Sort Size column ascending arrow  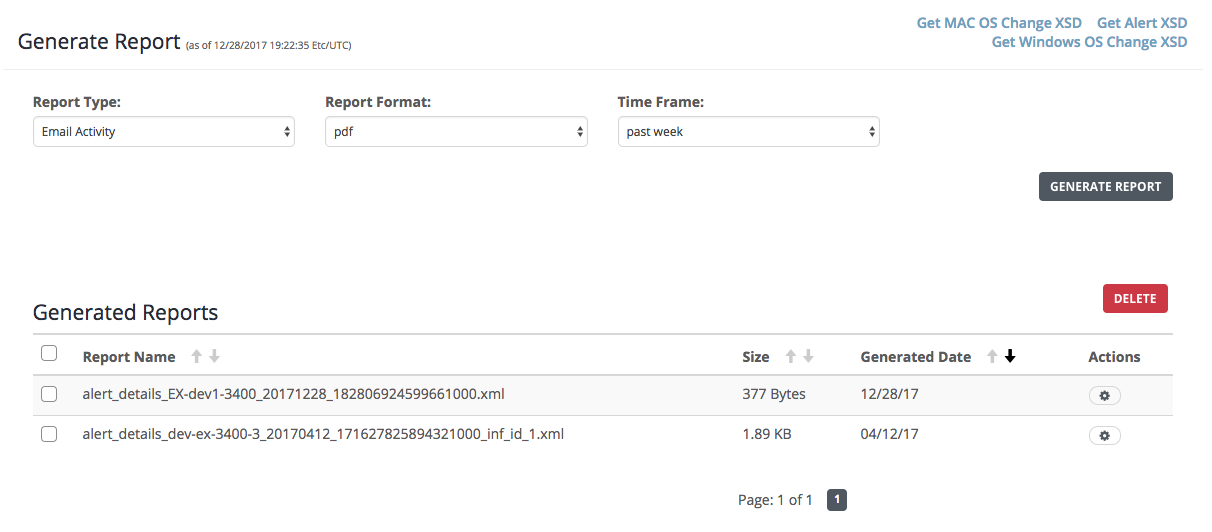[790, 357]
